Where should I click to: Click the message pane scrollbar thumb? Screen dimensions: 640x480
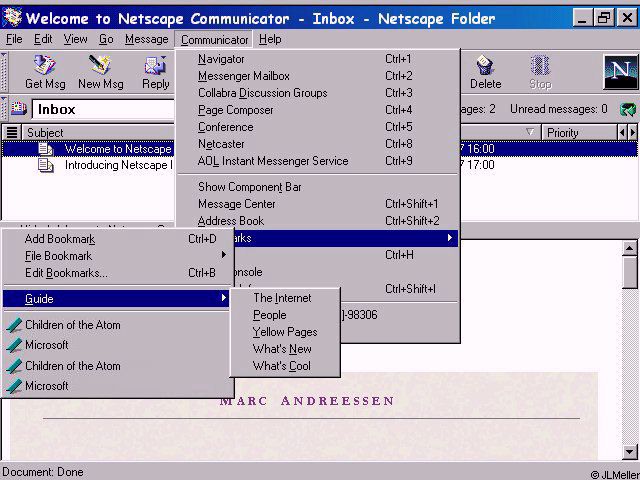pos(629,273)
